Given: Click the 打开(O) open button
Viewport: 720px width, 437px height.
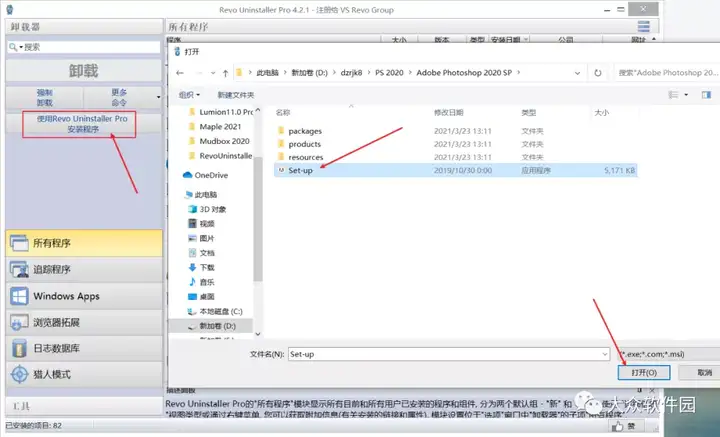Looking at the screenshot, I should pos(644,373).
